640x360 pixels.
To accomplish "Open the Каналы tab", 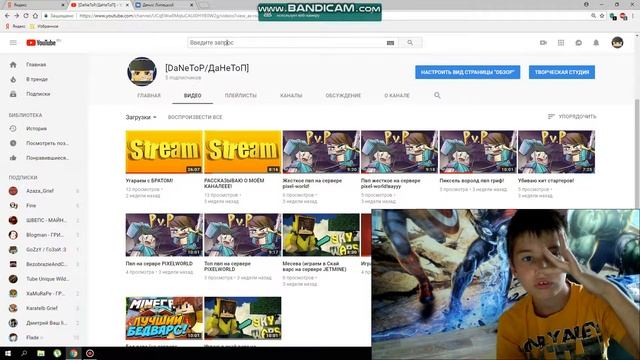I will pos(291,96).
